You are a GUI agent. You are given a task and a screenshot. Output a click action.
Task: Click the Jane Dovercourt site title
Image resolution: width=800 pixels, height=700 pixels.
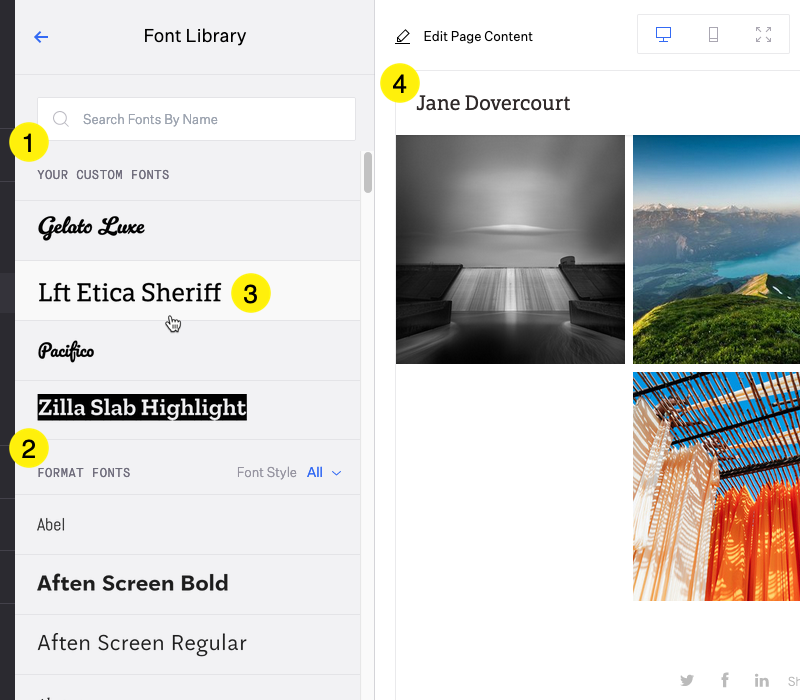[x=493, y=103]
